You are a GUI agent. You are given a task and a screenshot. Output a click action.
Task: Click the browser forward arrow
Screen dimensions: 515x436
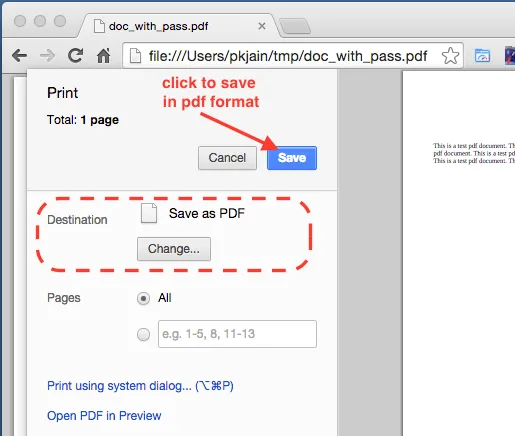pos(47,55)
